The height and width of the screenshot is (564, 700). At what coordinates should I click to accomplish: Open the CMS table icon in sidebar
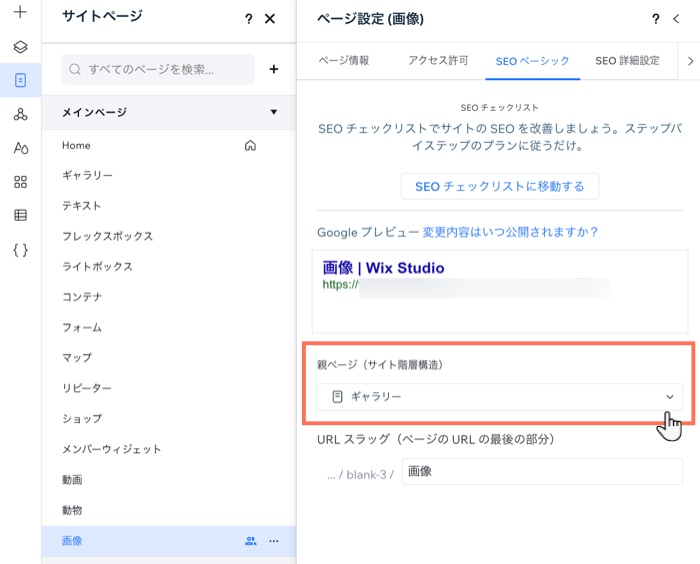[20, 215]
